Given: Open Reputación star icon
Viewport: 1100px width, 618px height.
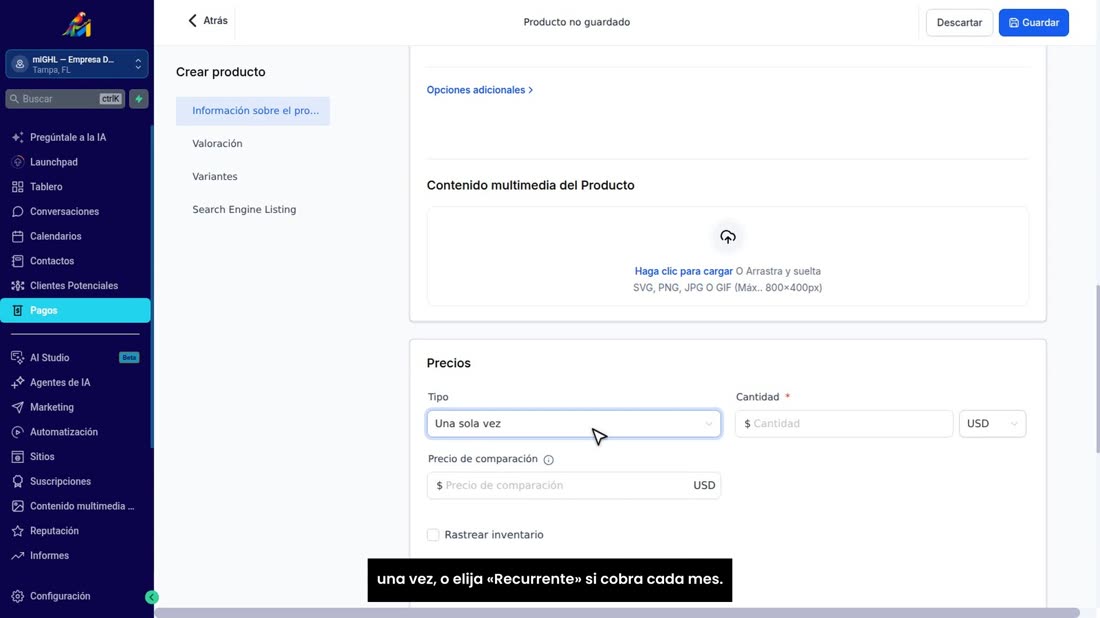Looking at the screenshot, I should 18,531.
